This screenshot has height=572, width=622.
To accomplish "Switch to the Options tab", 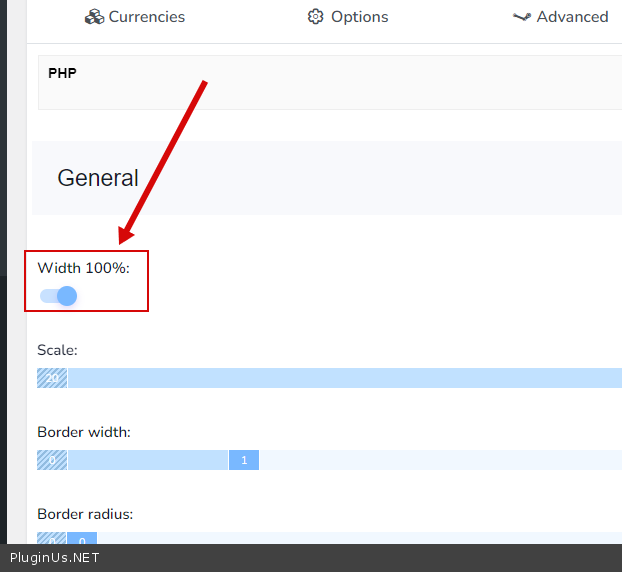I will pyautogui.click(x=359, y=17).
